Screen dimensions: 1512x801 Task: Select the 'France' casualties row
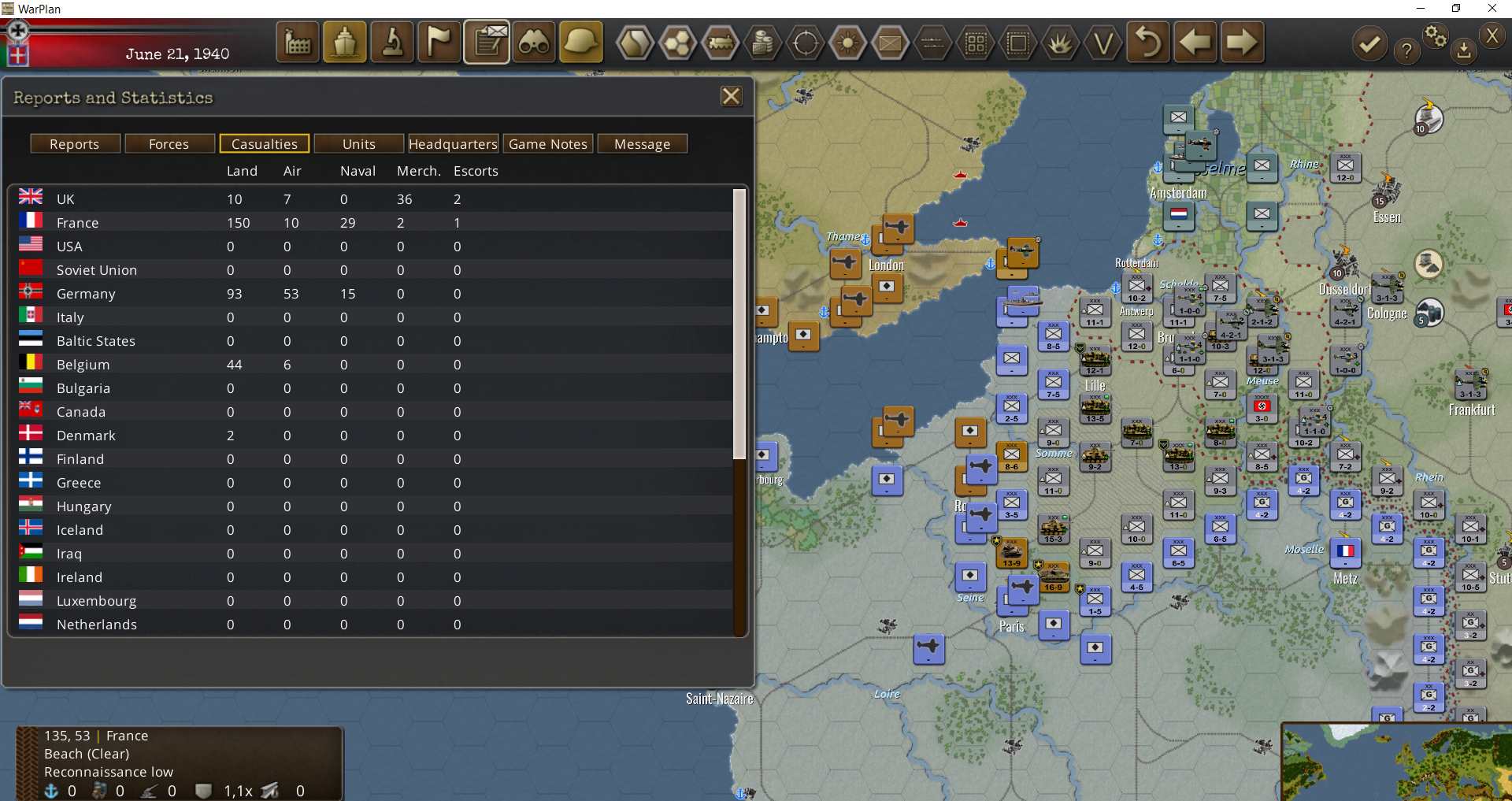coord(374,223)
